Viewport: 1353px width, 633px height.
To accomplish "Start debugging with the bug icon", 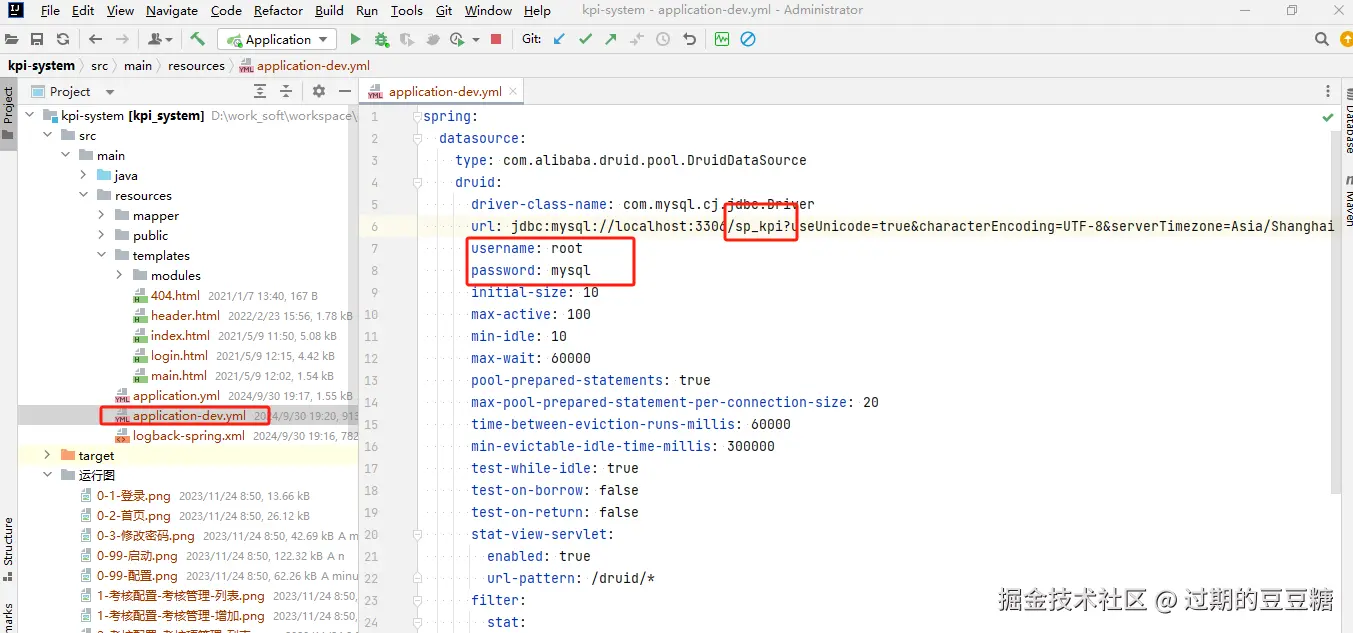I will (x=381, y=39).
